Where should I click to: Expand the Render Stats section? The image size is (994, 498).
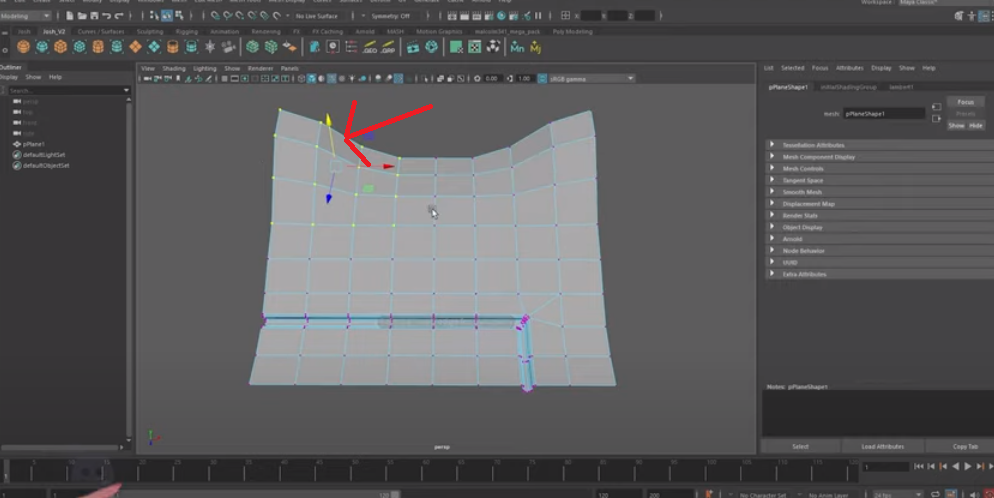pos(799,215)
